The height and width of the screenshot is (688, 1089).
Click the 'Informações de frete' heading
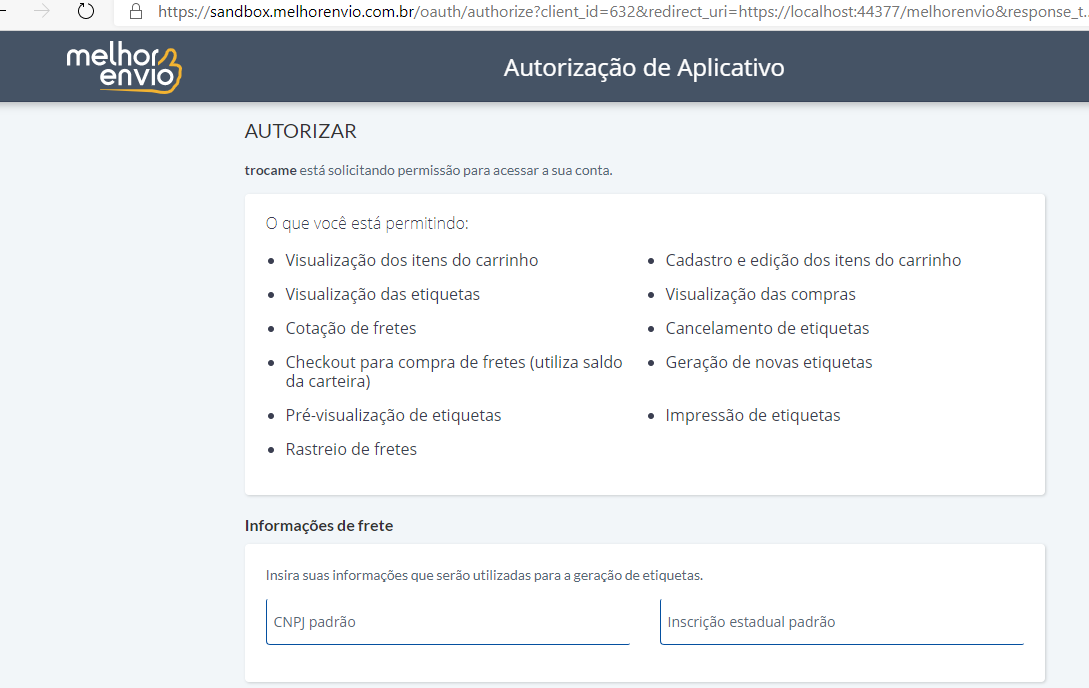(319, 526)
